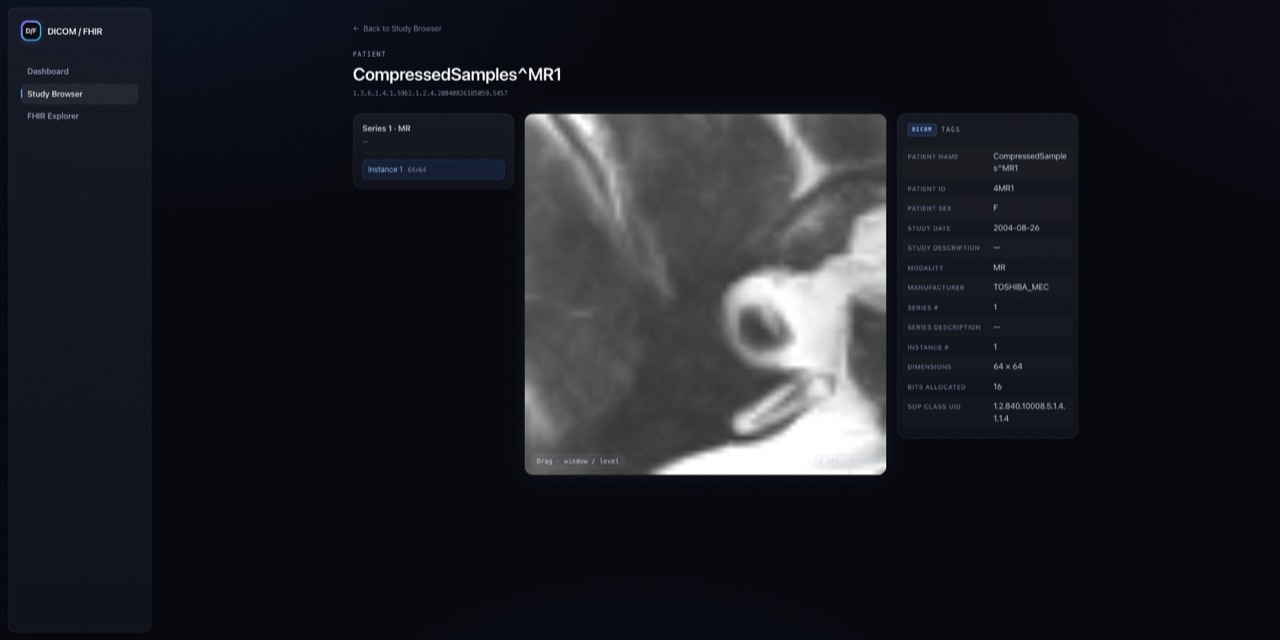Click the D/F app logo icon

point(31,31)
